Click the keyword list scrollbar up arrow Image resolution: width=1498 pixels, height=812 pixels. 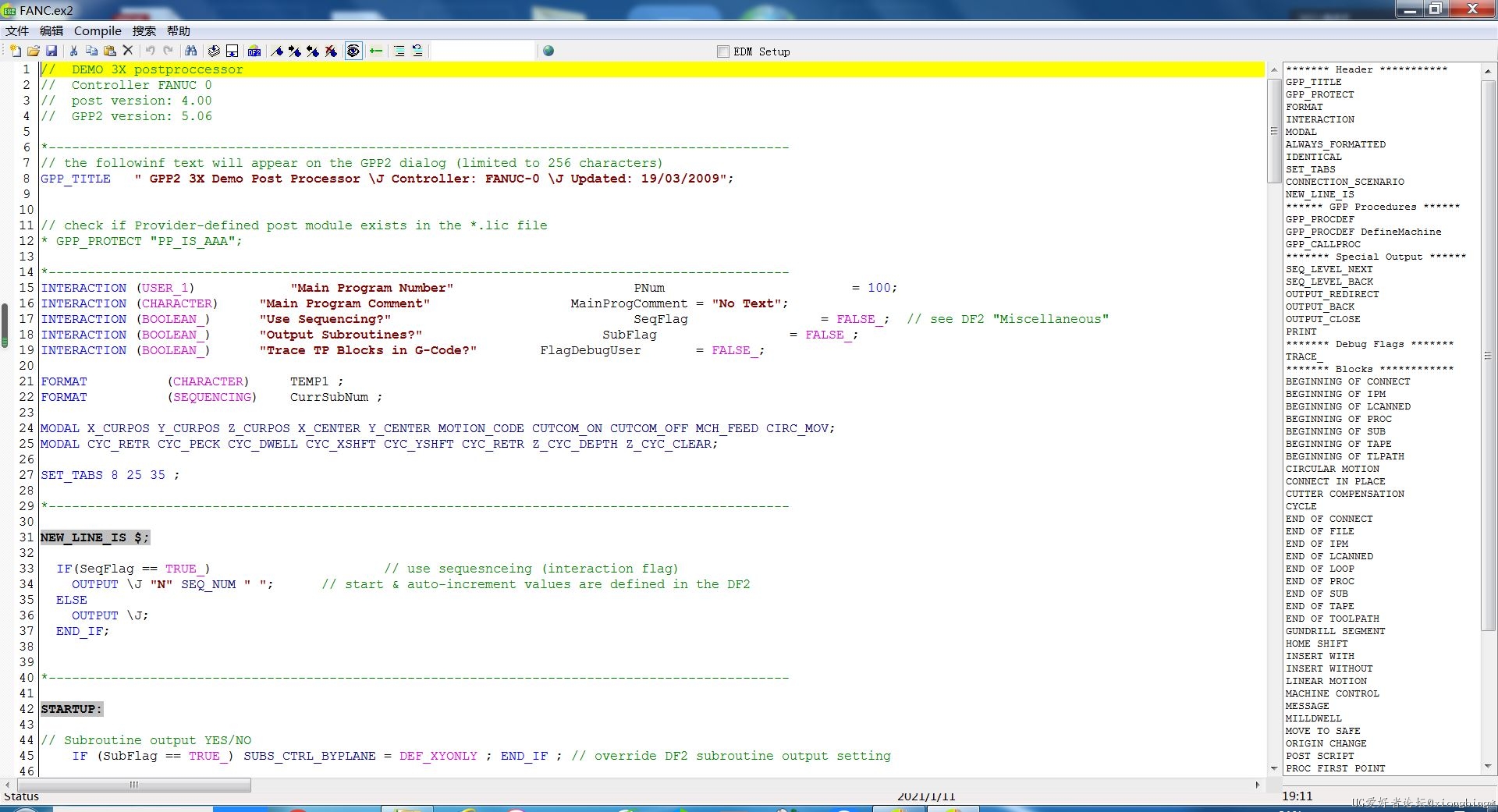(x=1487, y=71)
